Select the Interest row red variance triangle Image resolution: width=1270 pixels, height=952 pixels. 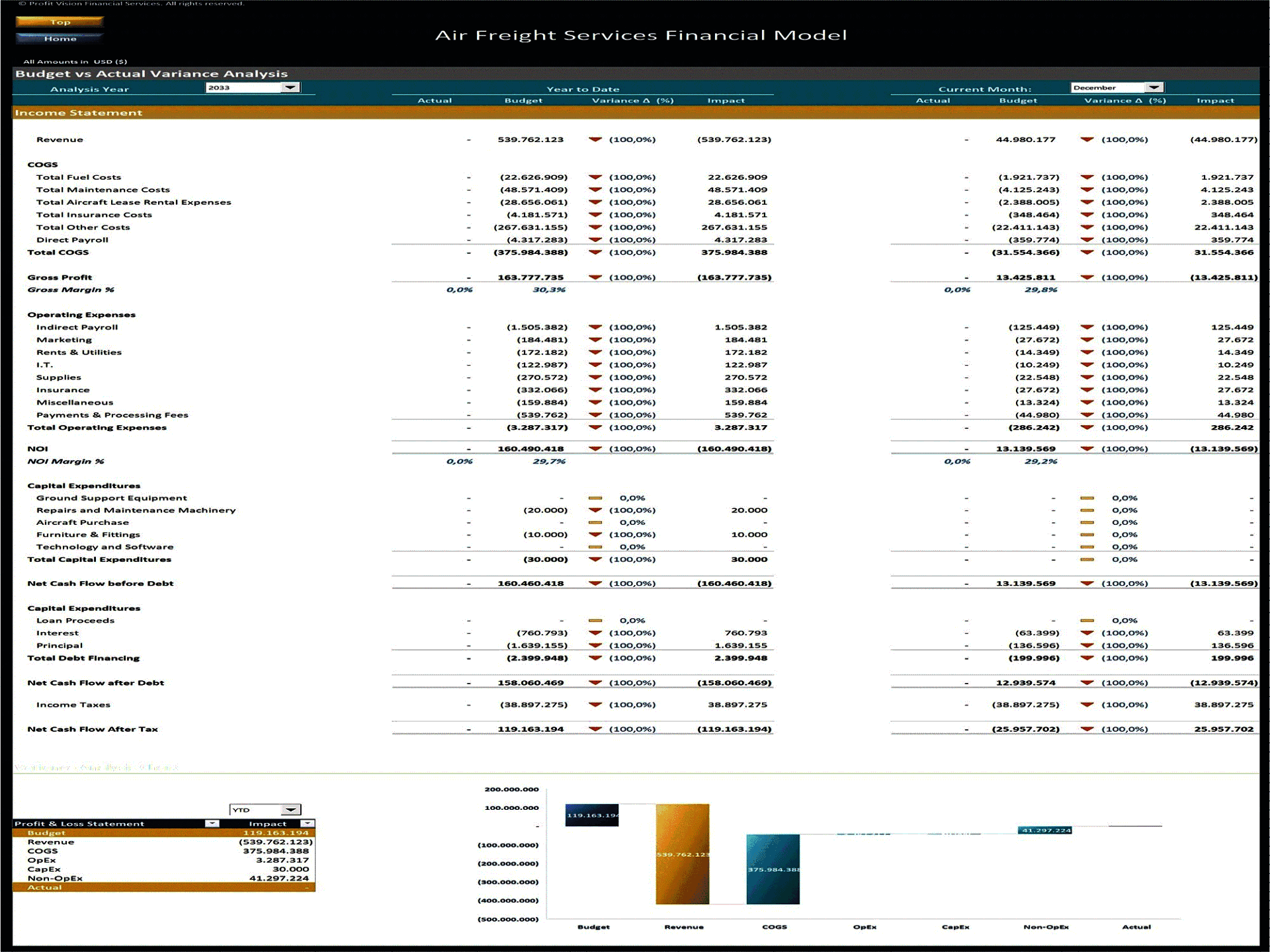(595, 633)
